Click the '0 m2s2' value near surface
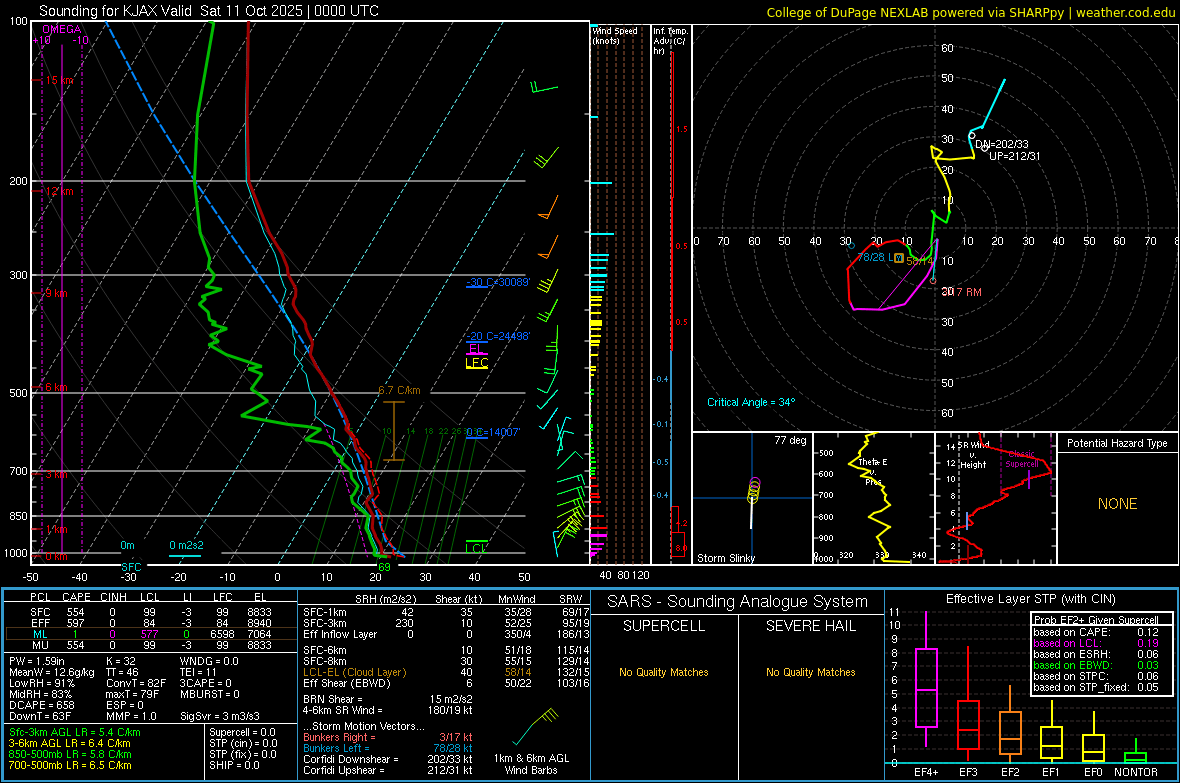 point(186,545)
